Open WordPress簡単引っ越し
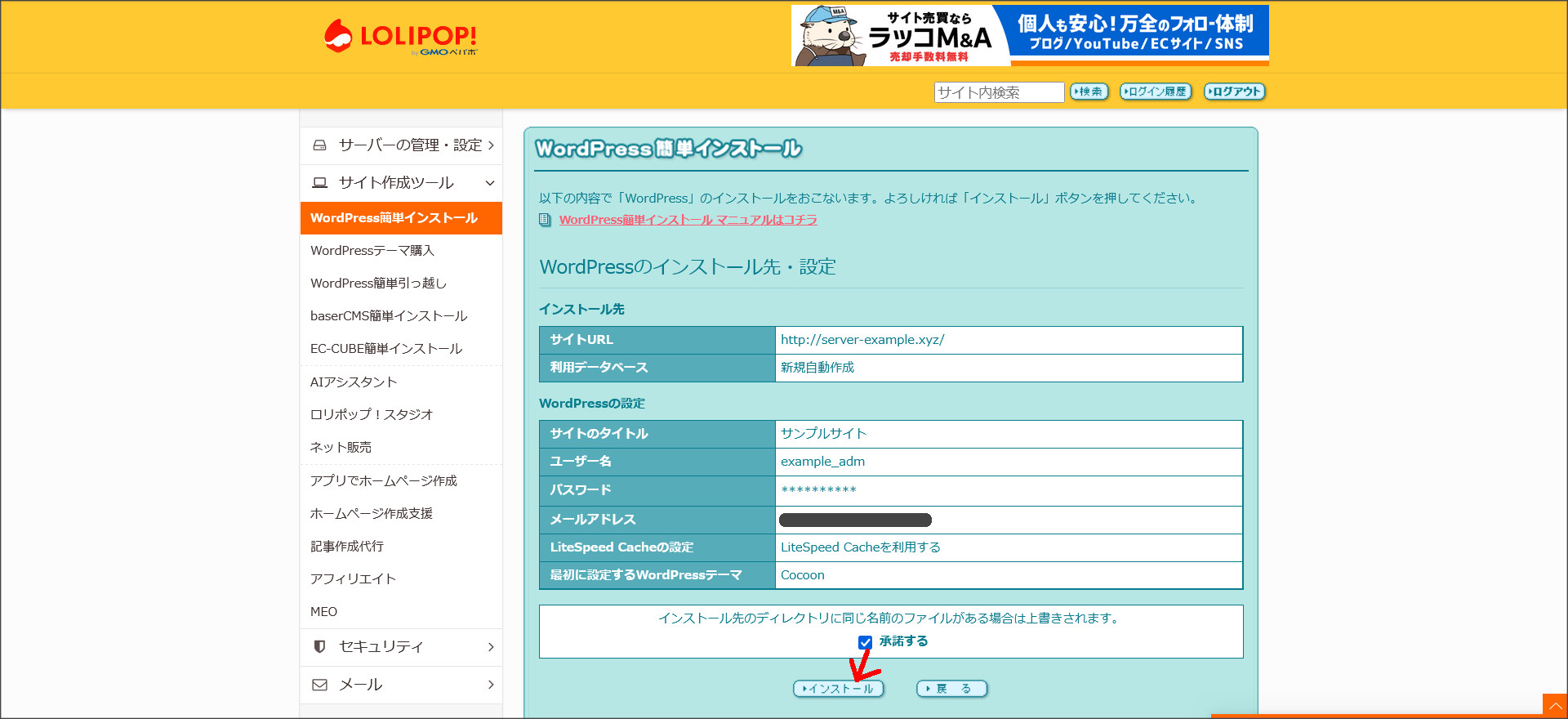The image size is (1568, 719). 379,284
